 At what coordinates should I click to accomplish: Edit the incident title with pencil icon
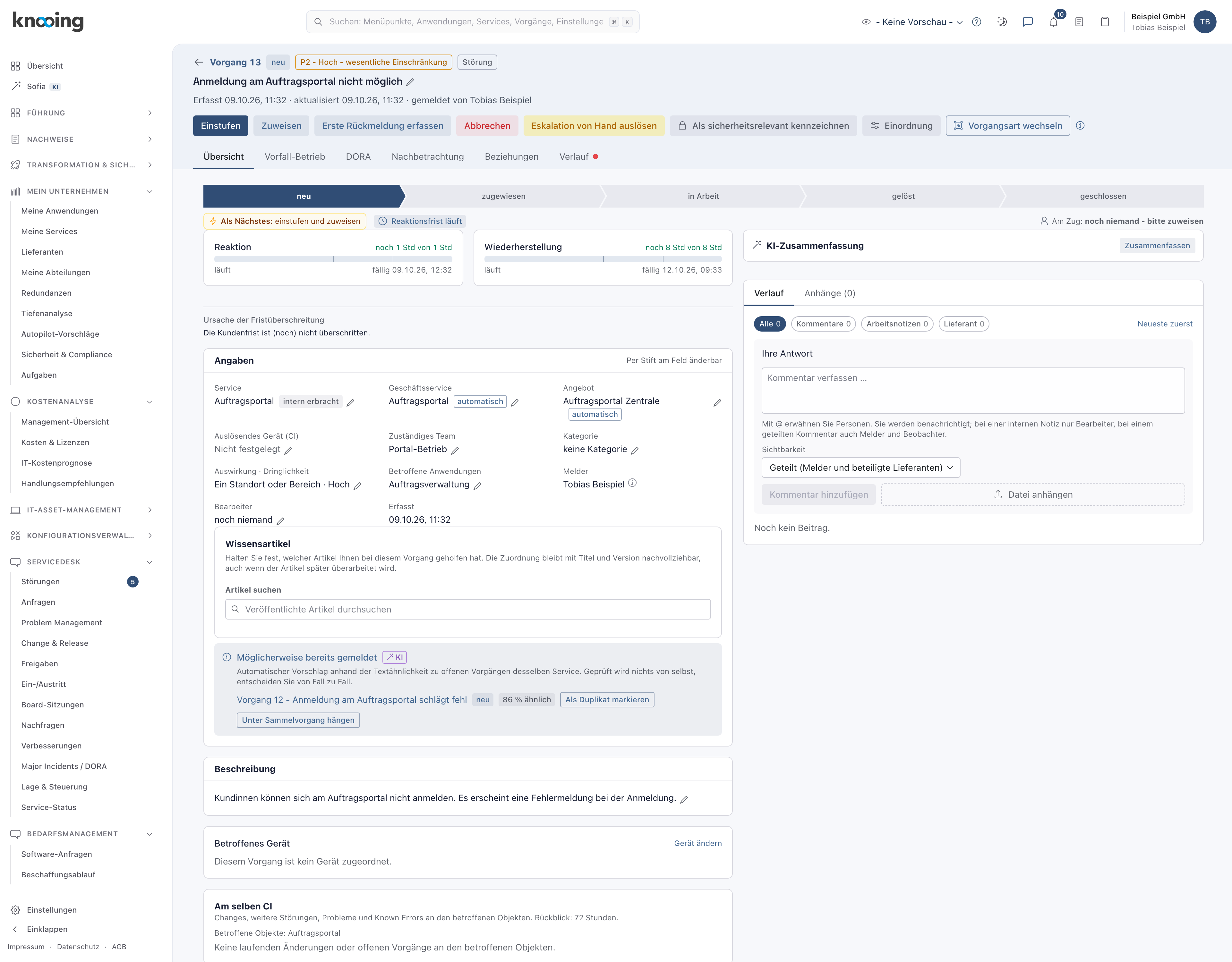pyautogui.click(x=410, y=82)
